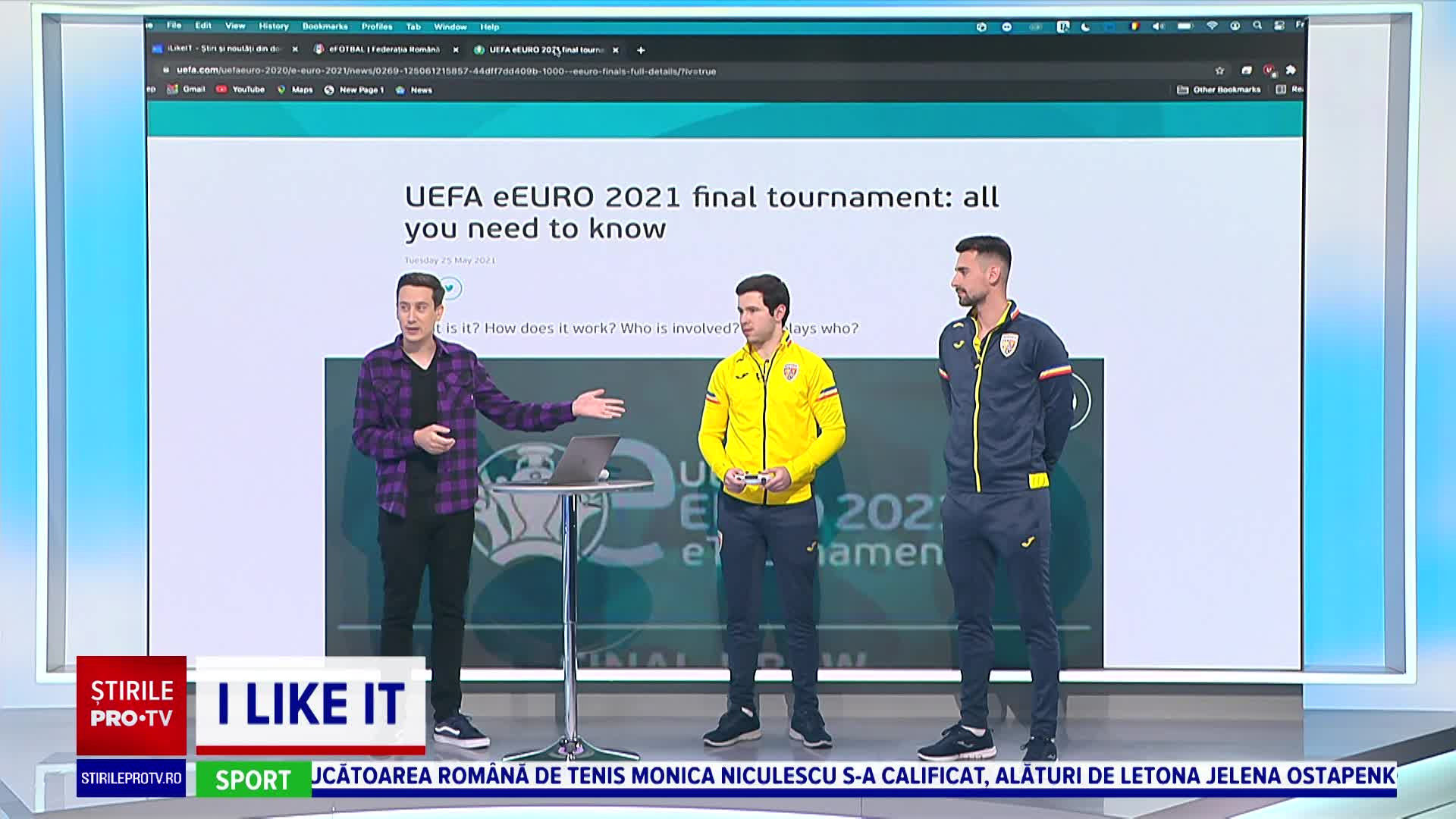Close the eFOTBAL Federatia Romana tab
1456x819 pixels.
point(456,50)
